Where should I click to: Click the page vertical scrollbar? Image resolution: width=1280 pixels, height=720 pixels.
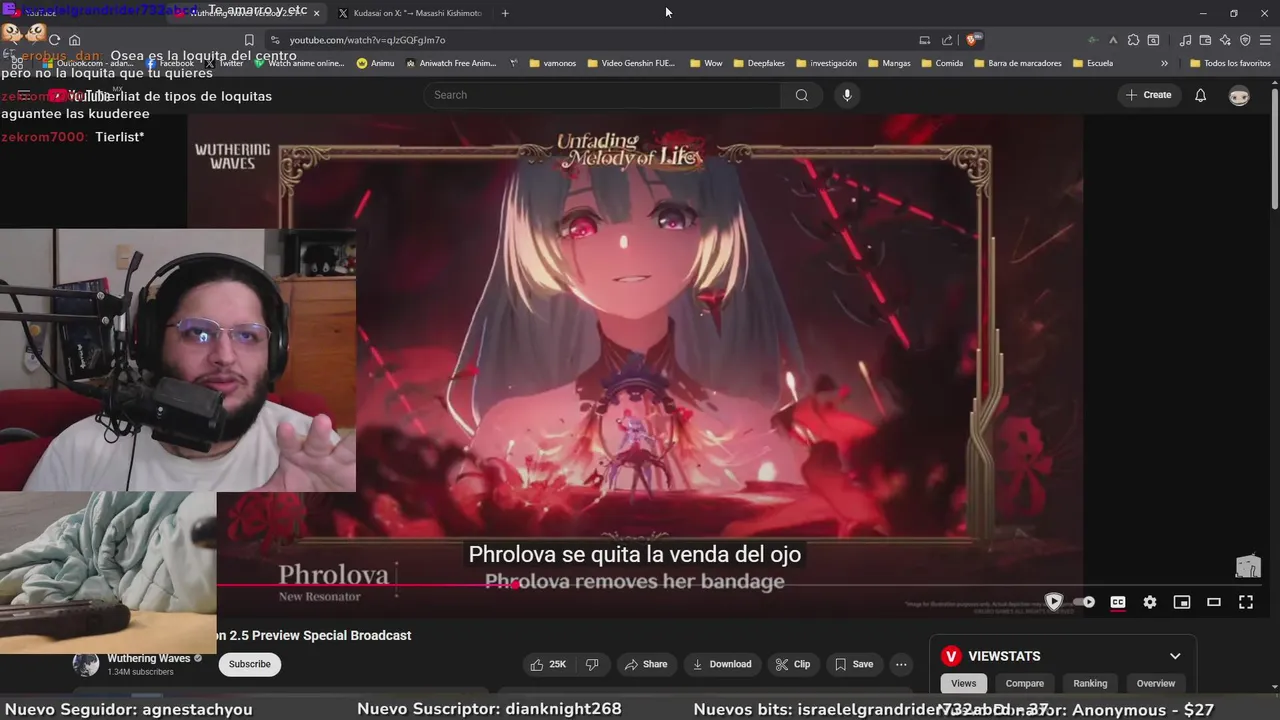coord(1274,150)
